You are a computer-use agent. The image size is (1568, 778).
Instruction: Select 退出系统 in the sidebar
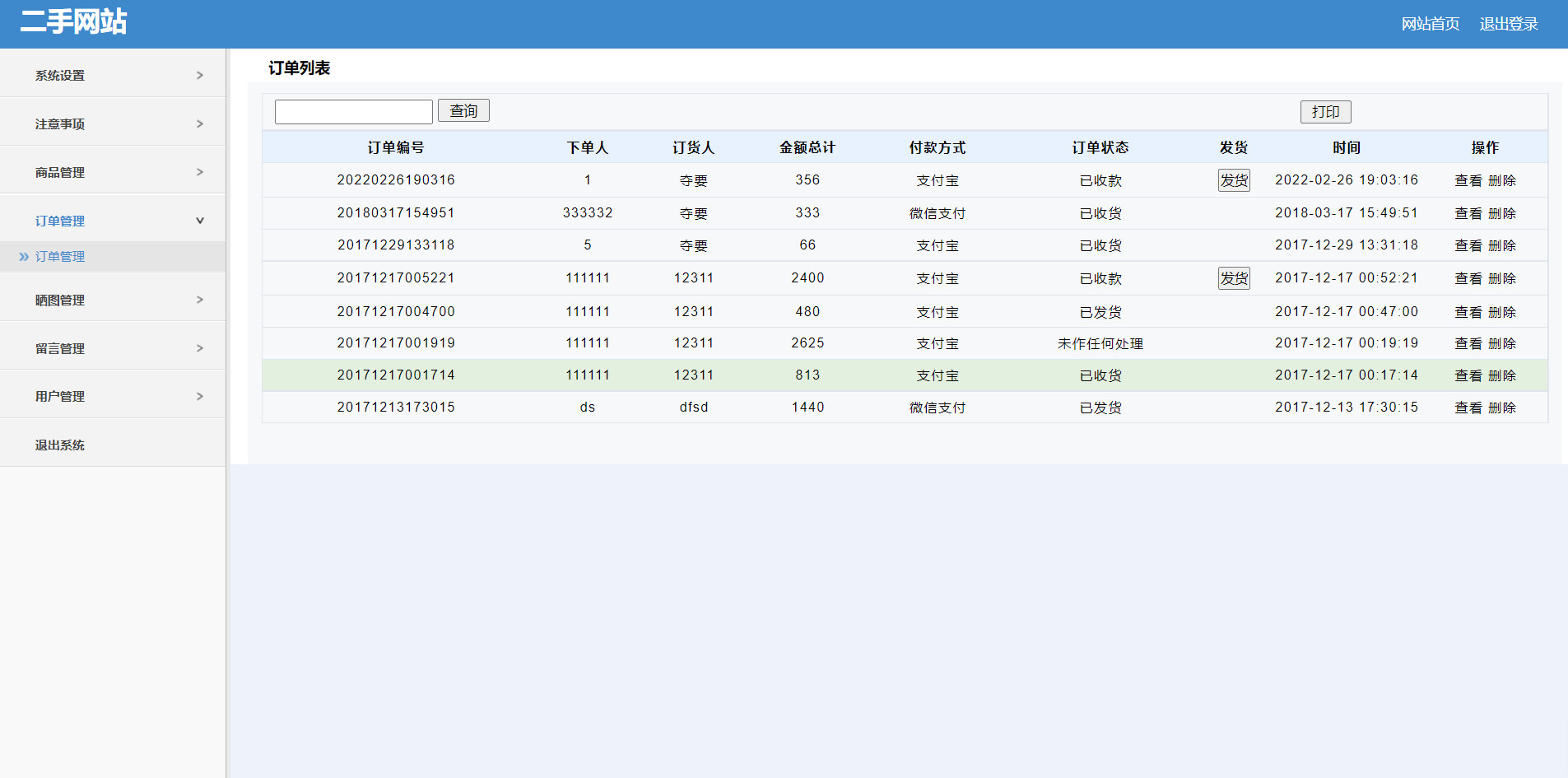[60, 445]
